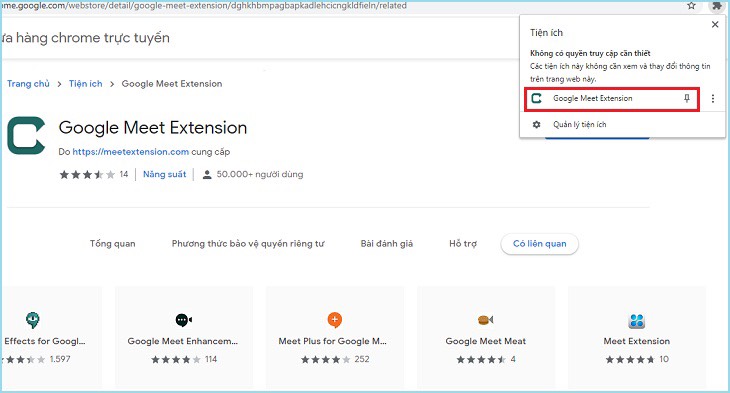Click the gear icon beside Quản lý tiện ích
This screenshot has height=393, width=730.
(537, 125)
